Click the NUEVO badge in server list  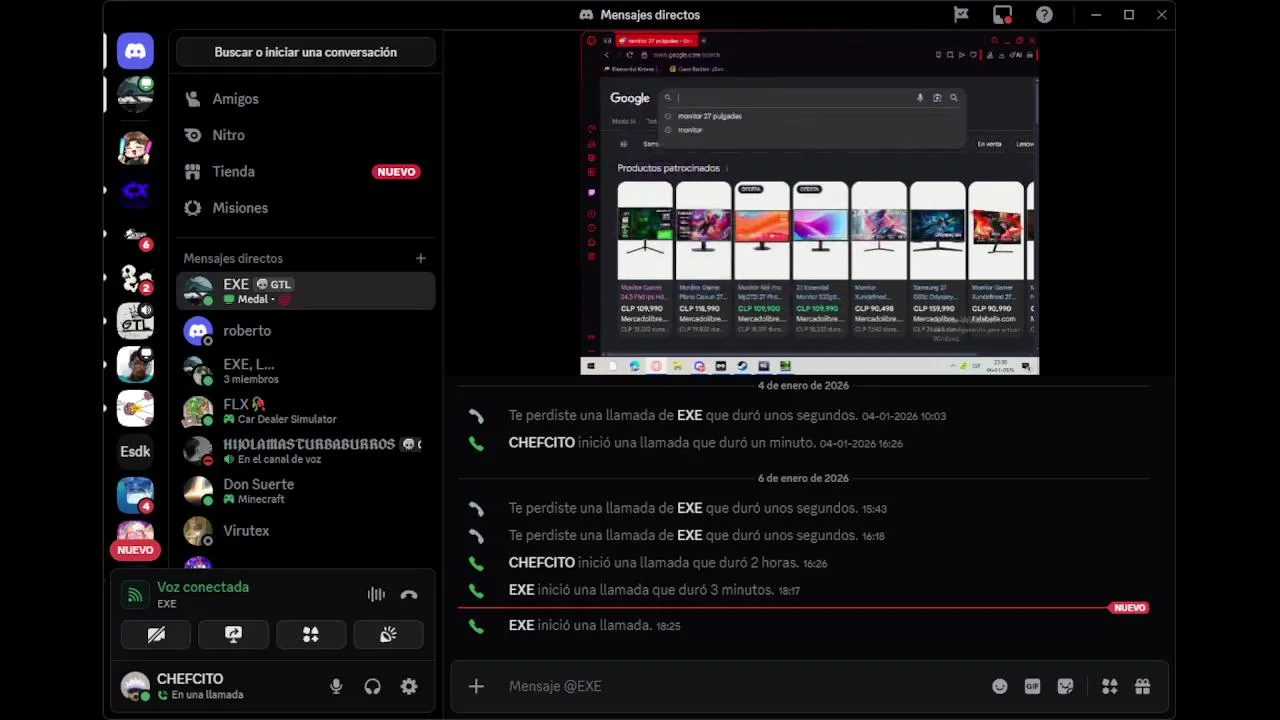coord(135,550)
